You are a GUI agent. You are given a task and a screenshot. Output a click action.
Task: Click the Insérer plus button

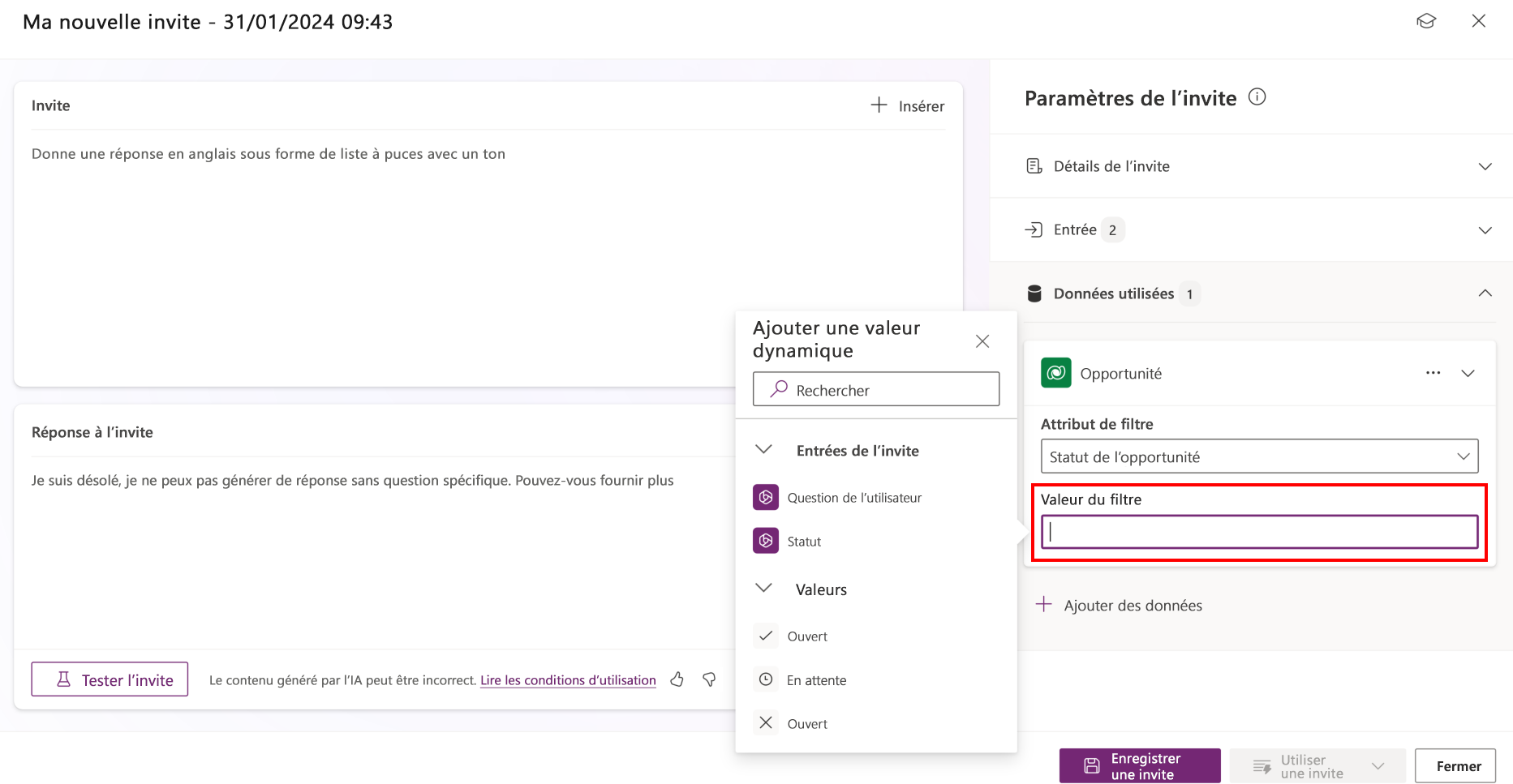[x=907, y=105]
